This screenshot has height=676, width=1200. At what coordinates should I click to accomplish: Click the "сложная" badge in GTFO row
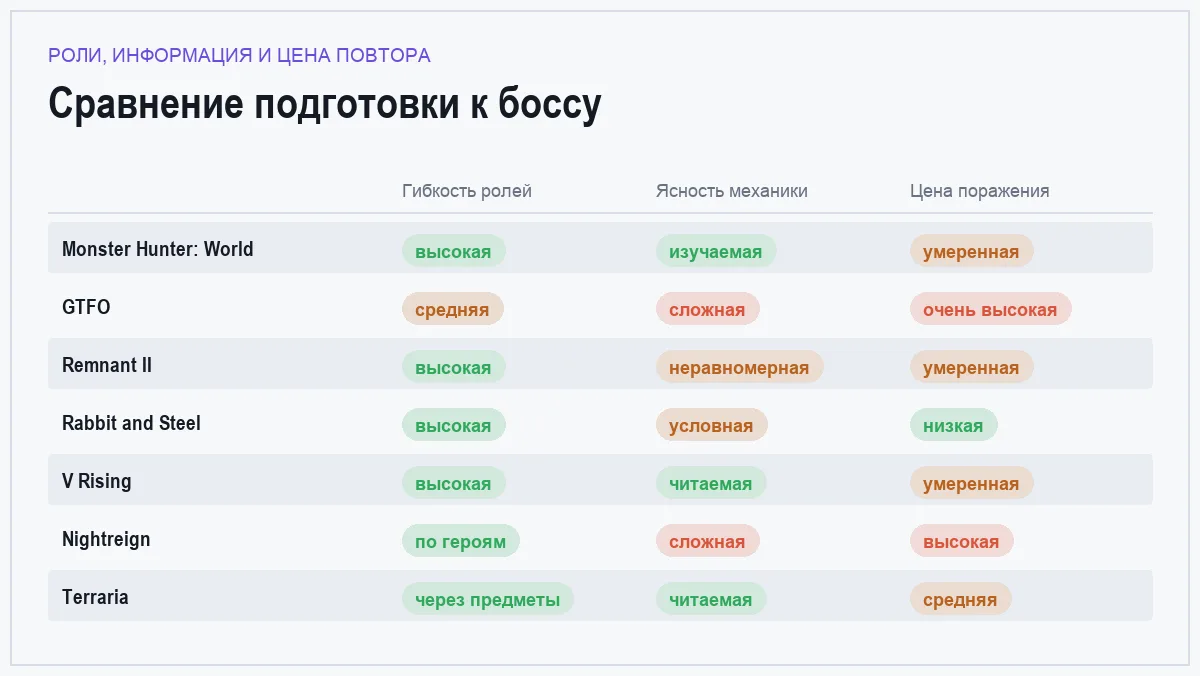[708, 309]
